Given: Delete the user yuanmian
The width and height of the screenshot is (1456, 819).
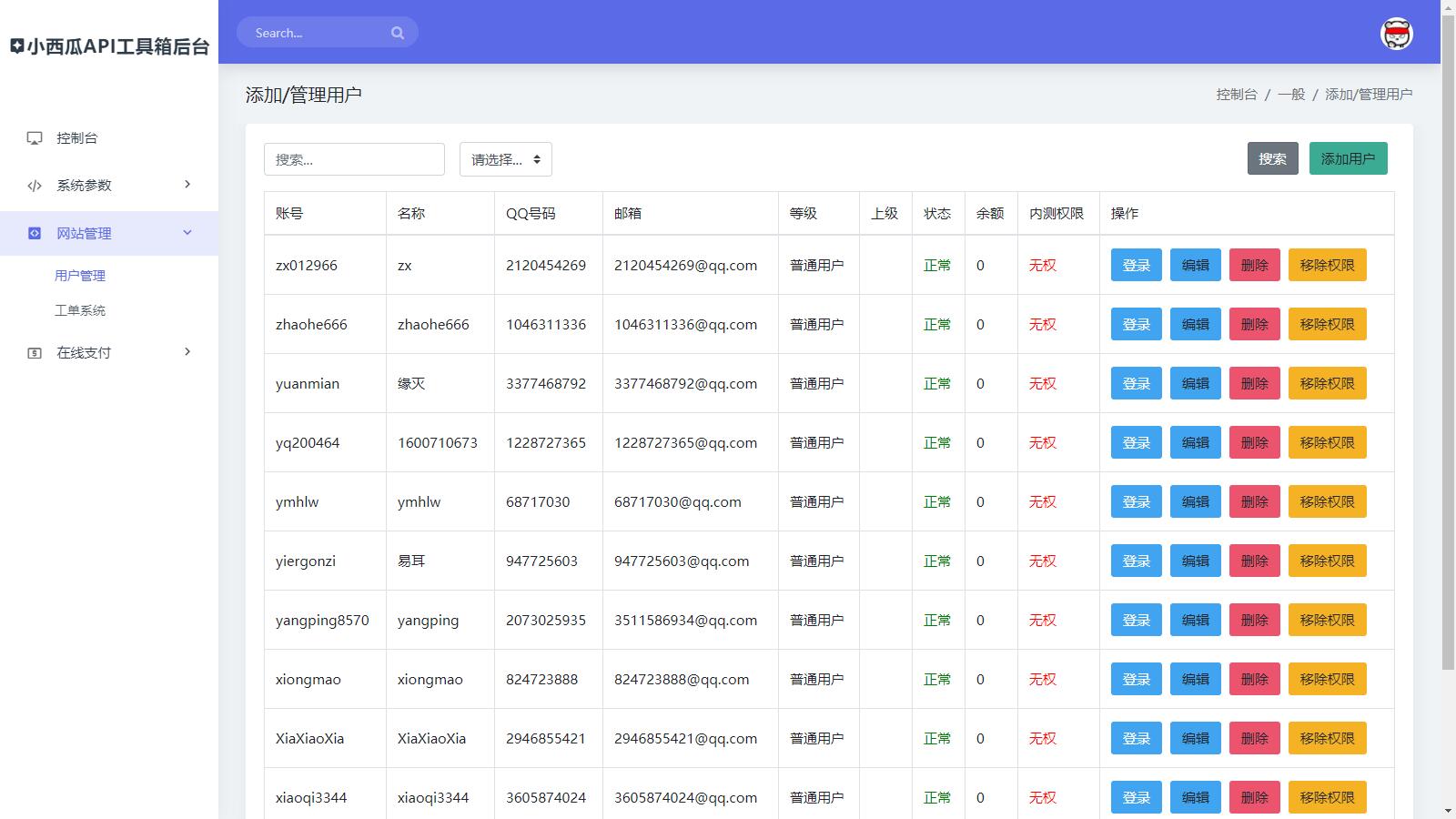Looking at the screenshot, I should pyautogui.click(x=1254, y=384).
